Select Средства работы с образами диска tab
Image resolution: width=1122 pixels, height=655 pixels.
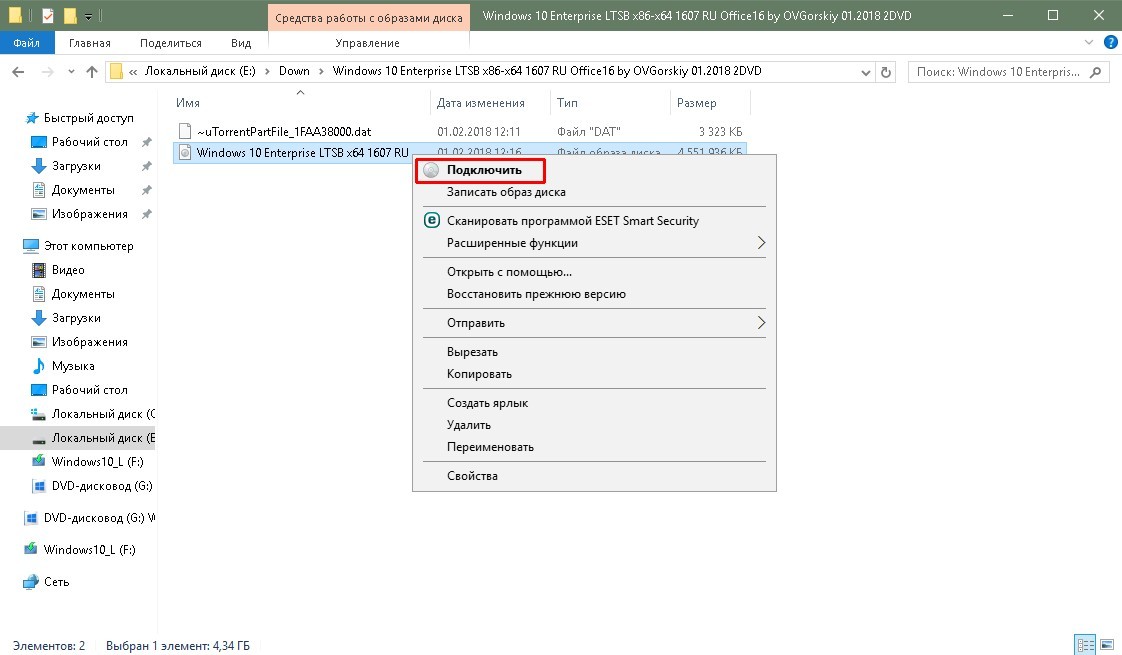(x=369, y=17)
